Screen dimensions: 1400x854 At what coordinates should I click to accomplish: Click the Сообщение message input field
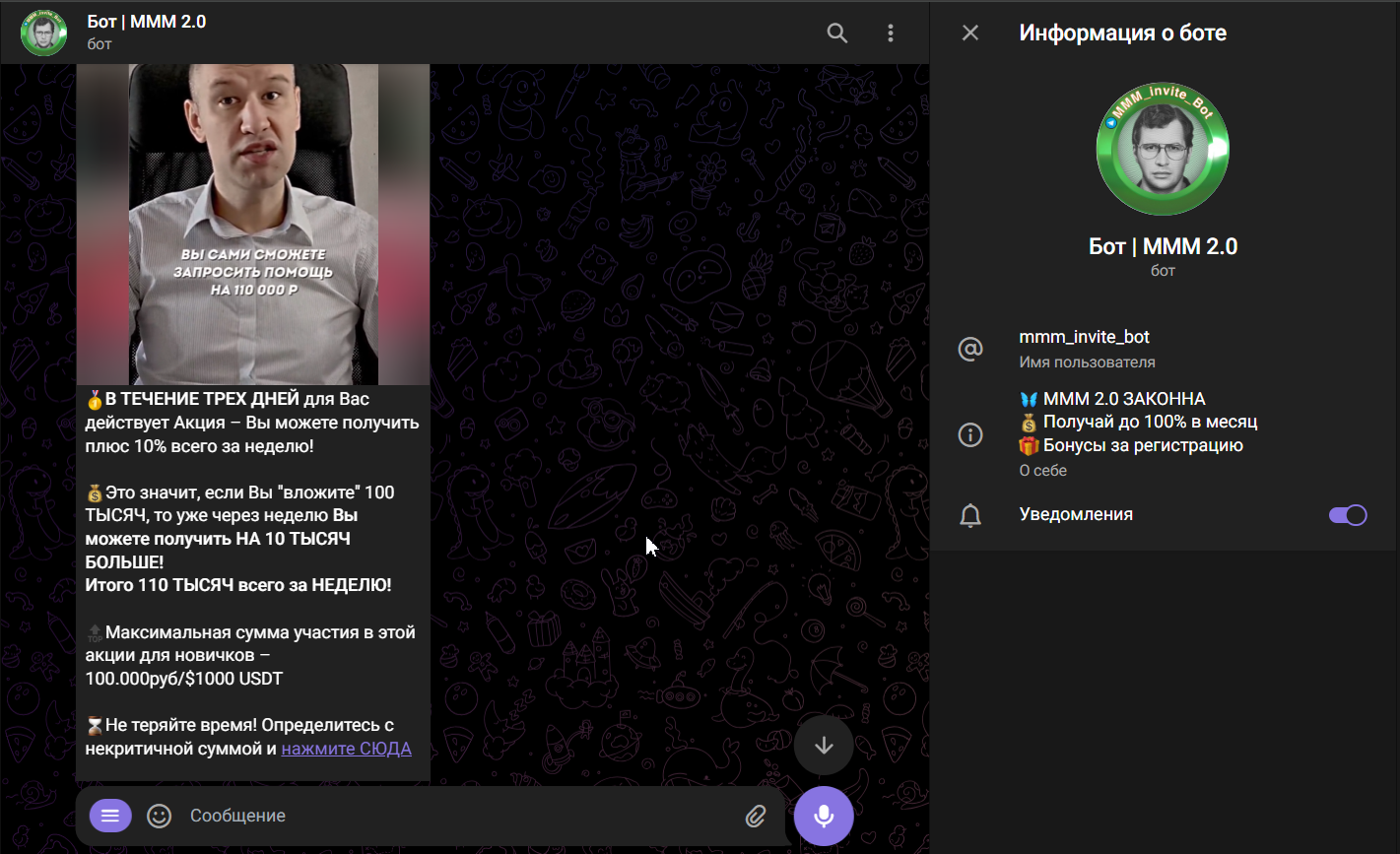click(458, 816)
